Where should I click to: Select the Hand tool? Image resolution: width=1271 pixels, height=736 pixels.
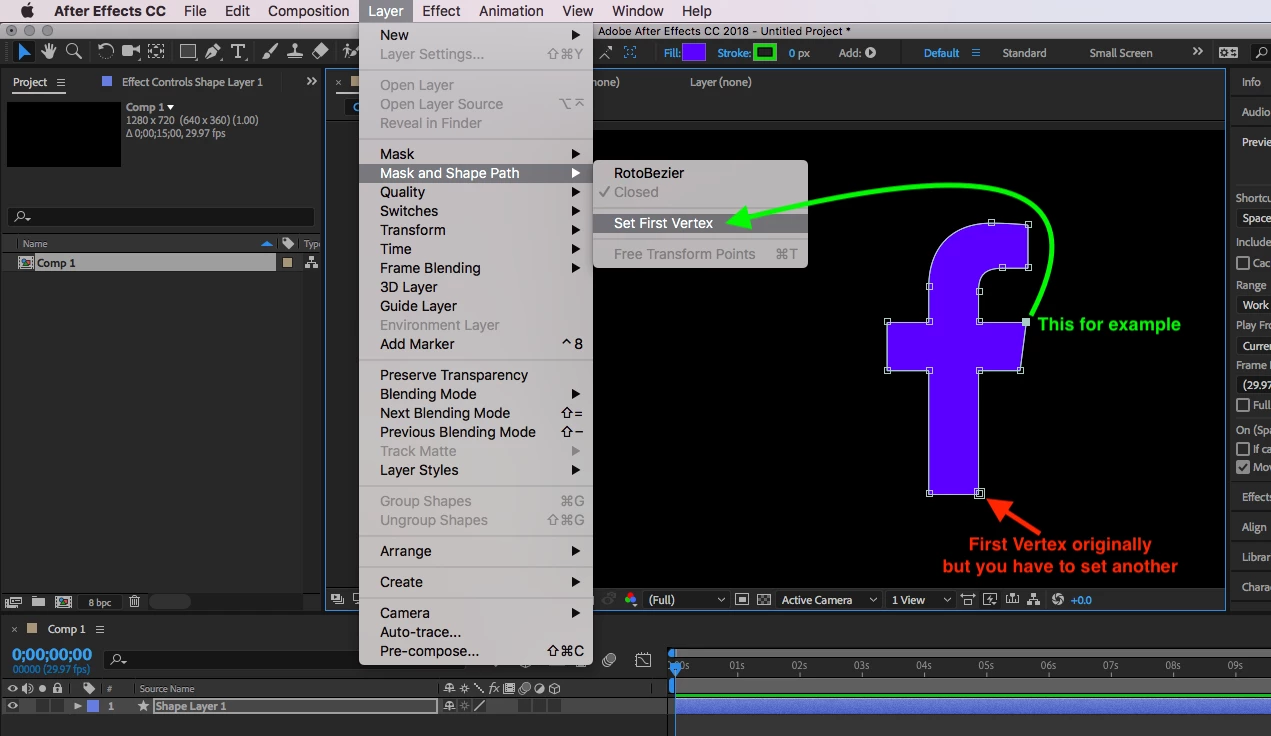[x=48, y=51]
